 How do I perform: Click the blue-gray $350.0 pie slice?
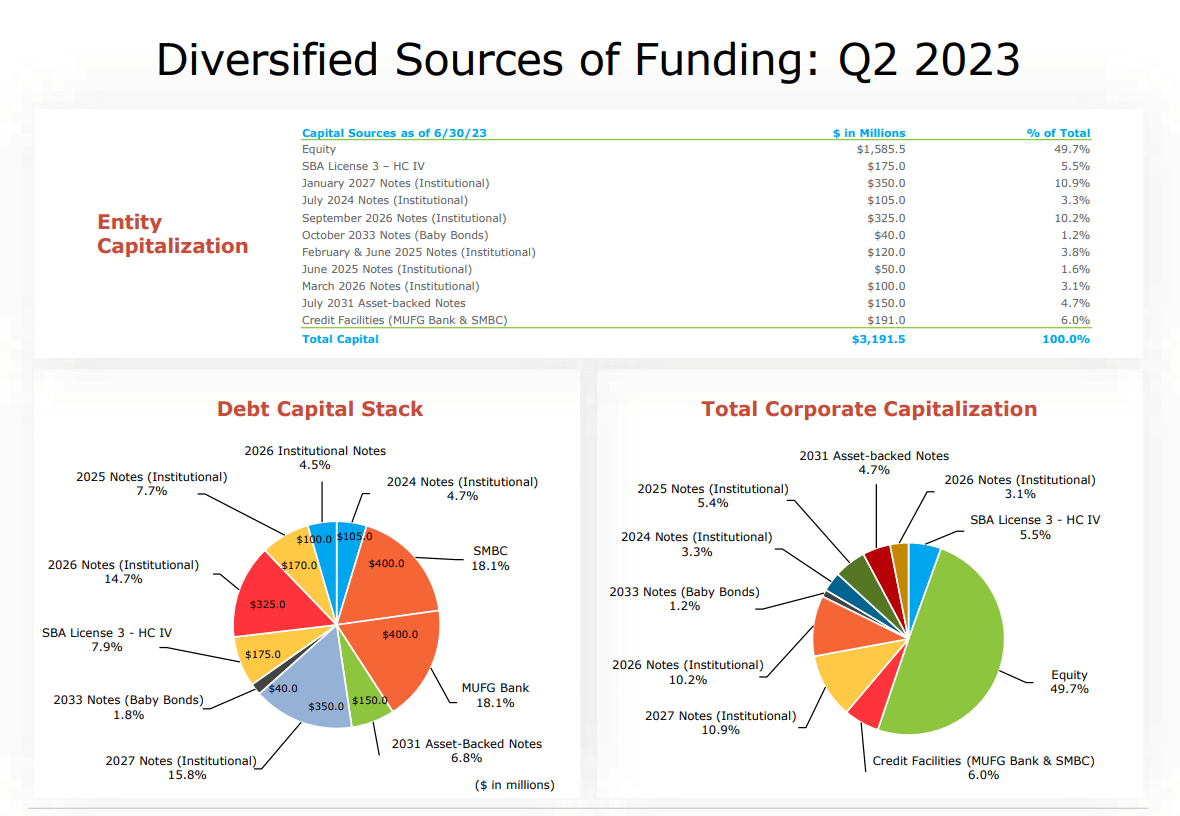[309, 689]
